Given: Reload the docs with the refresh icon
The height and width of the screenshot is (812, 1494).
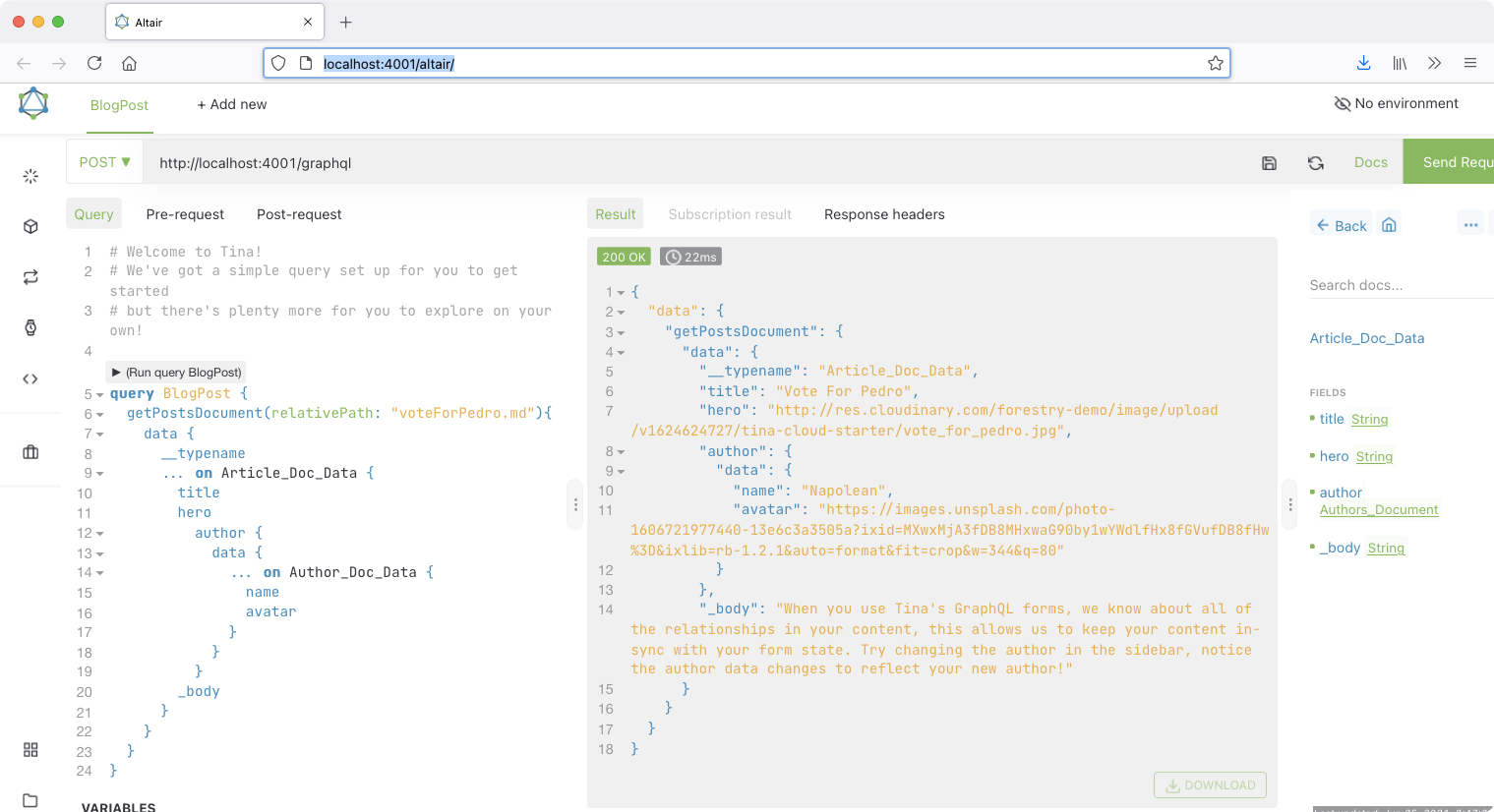Looking at the screenshot, I should tap(1316, 163).
